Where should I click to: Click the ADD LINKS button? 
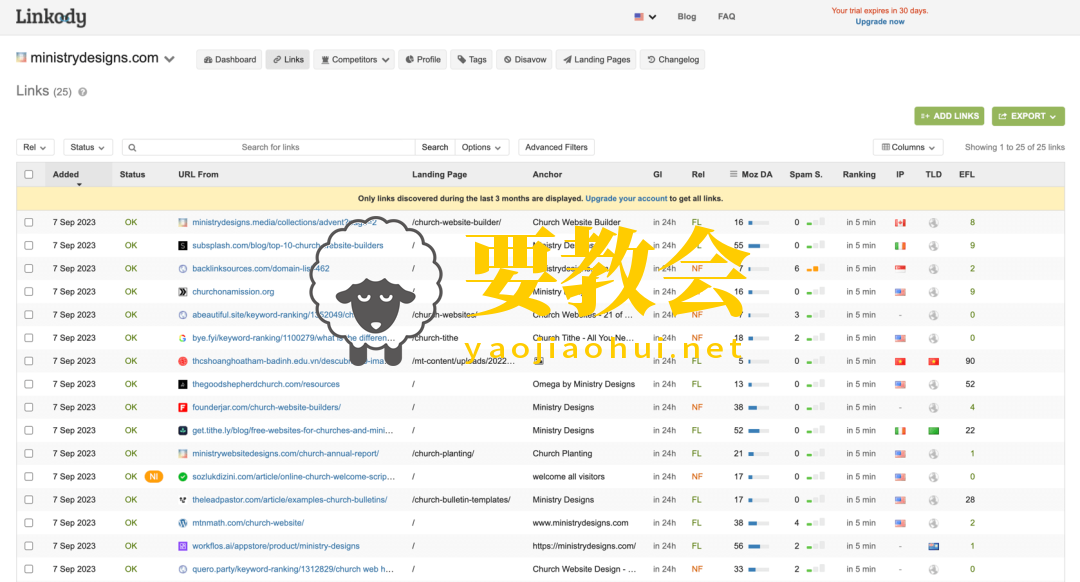[x=949, y=116]
